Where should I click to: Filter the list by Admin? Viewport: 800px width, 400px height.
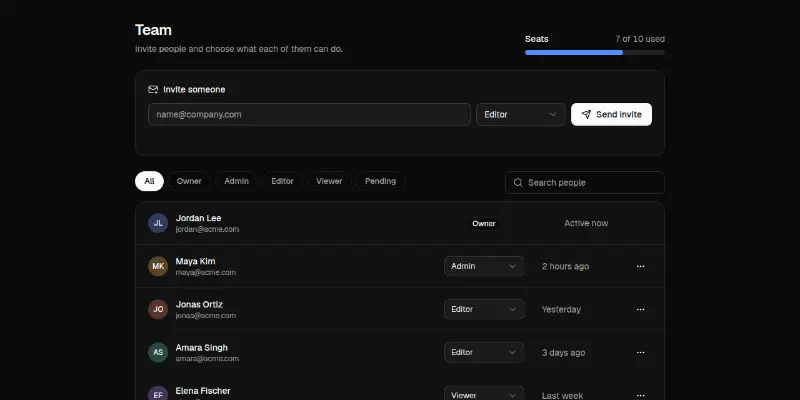(x=236, y=181)
